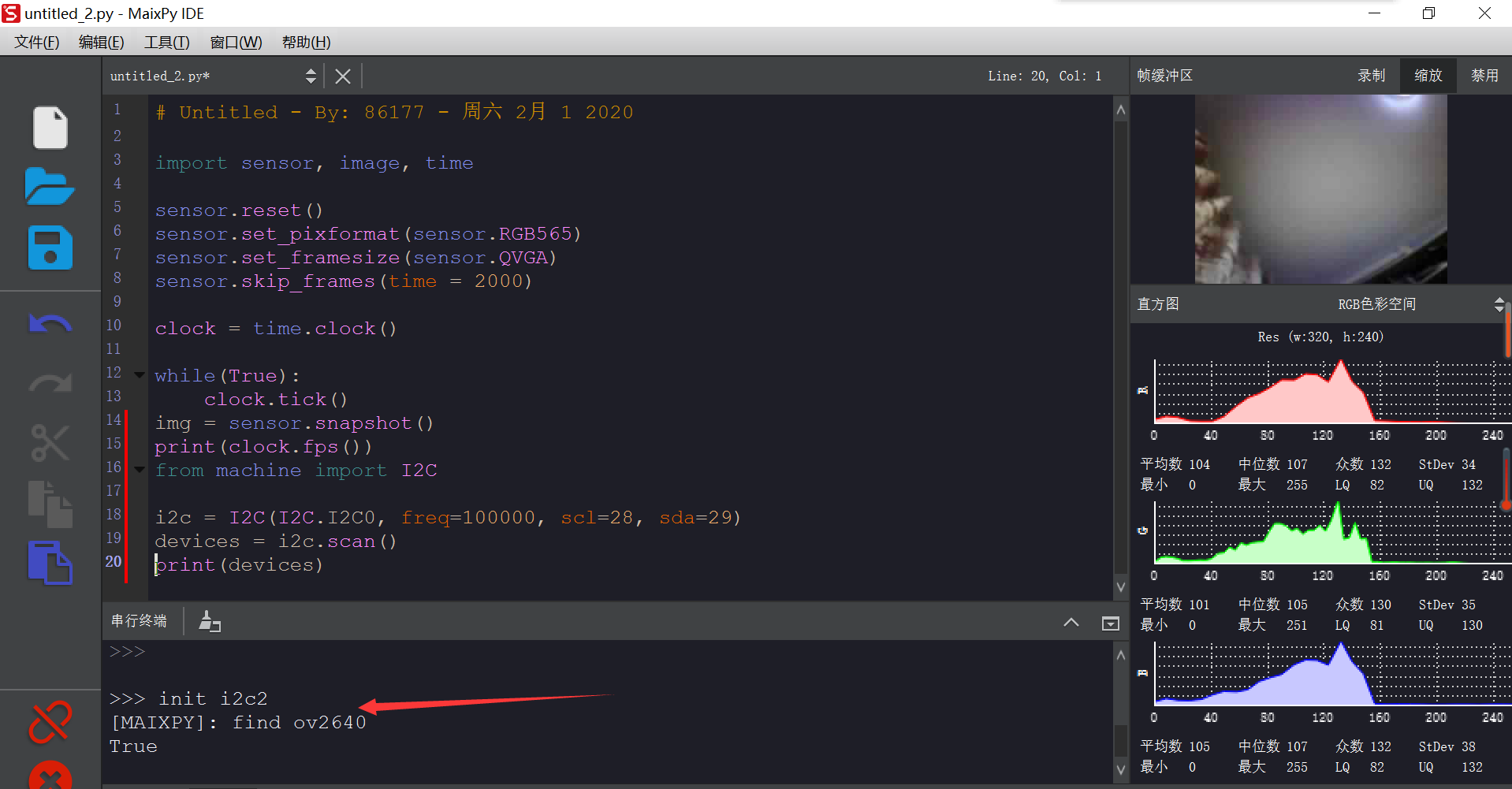Open a file using the folder icon
The width and height of the screenshot is (1512, 789).
click(x=50, y=188)
